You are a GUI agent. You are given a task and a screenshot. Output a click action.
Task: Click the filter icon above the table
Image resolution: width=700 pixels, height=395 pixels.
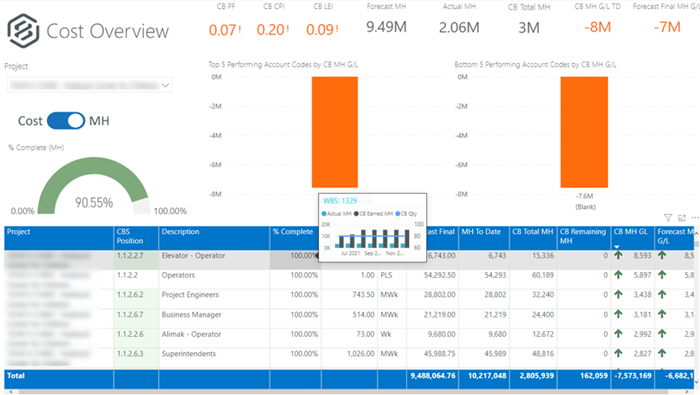[668, 218]
